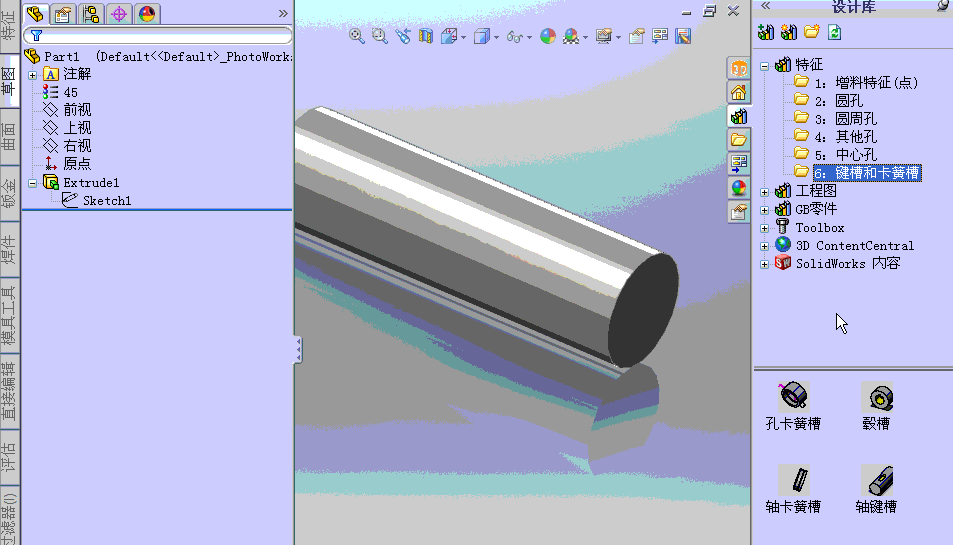Switch to the PropertyManager tab
The image size is (953, 545).
pos(63,13)
